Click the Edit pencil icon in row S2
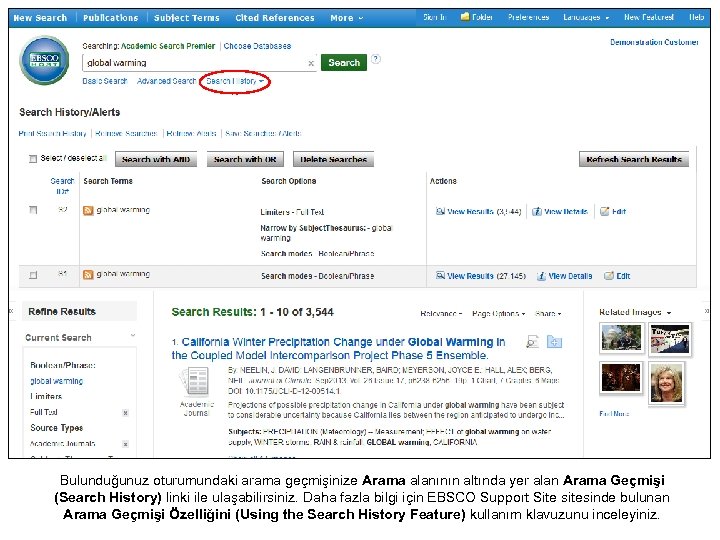 (605, 211)
